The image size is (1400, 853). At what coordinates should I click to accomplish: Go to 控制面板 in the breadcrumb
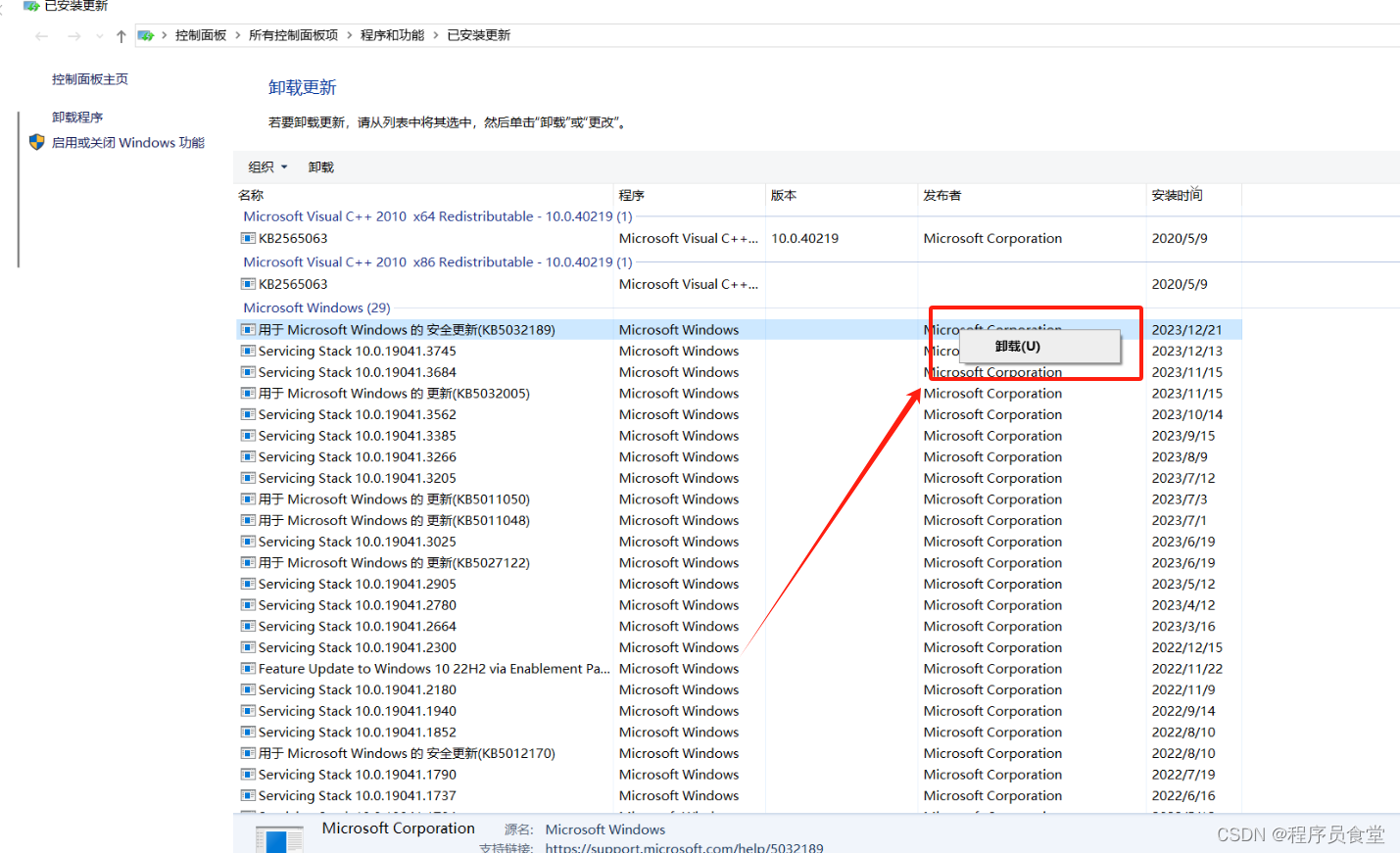pos(201,35)
